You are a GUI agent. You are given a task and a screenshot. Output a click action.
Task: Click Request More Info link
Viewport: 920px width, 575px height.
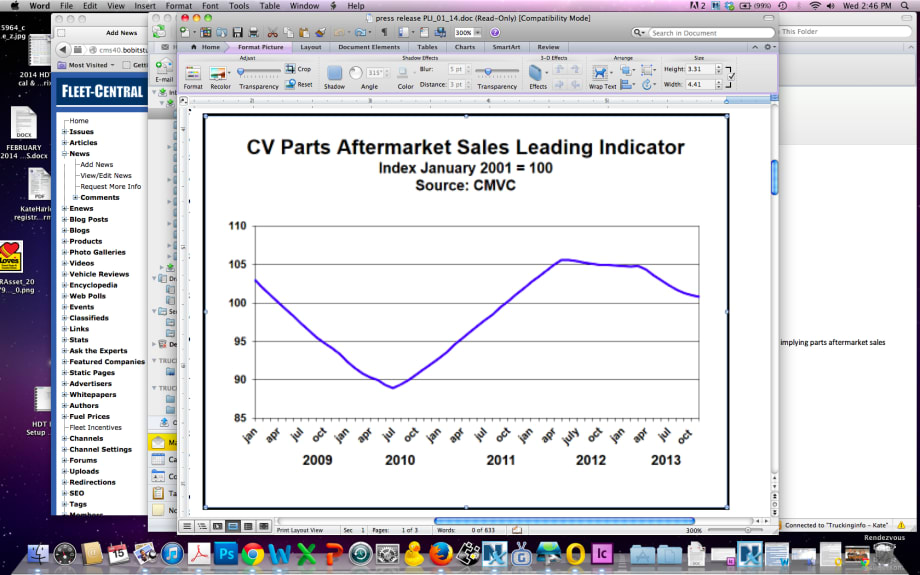(x=111, y=187)
